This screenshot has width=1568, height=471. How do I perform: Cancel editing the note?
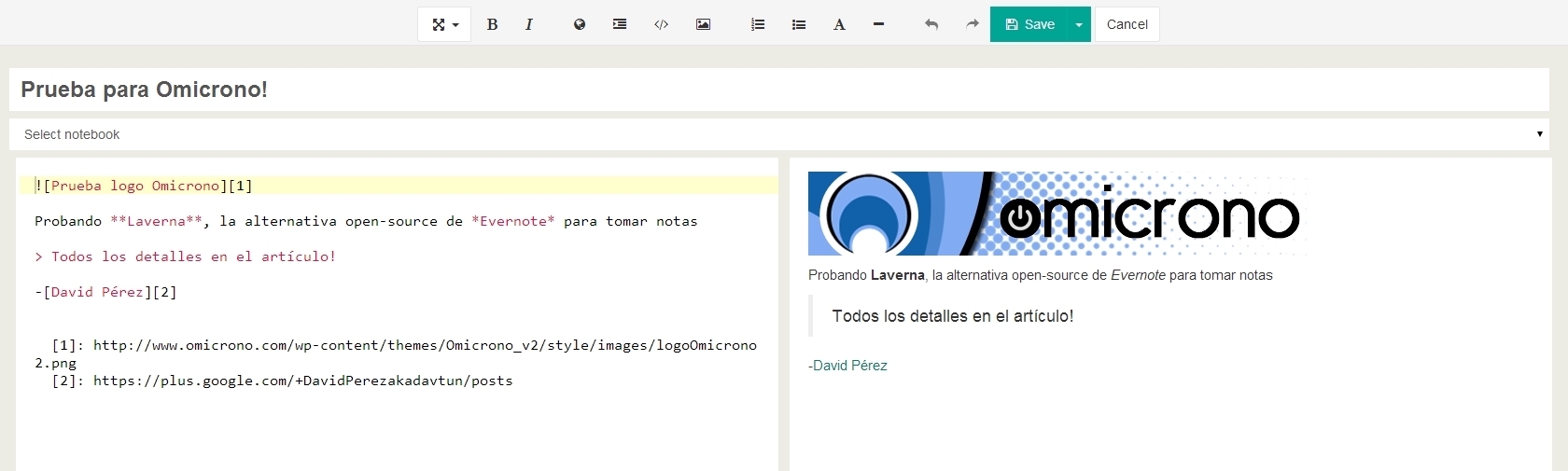coord(1127,24)
